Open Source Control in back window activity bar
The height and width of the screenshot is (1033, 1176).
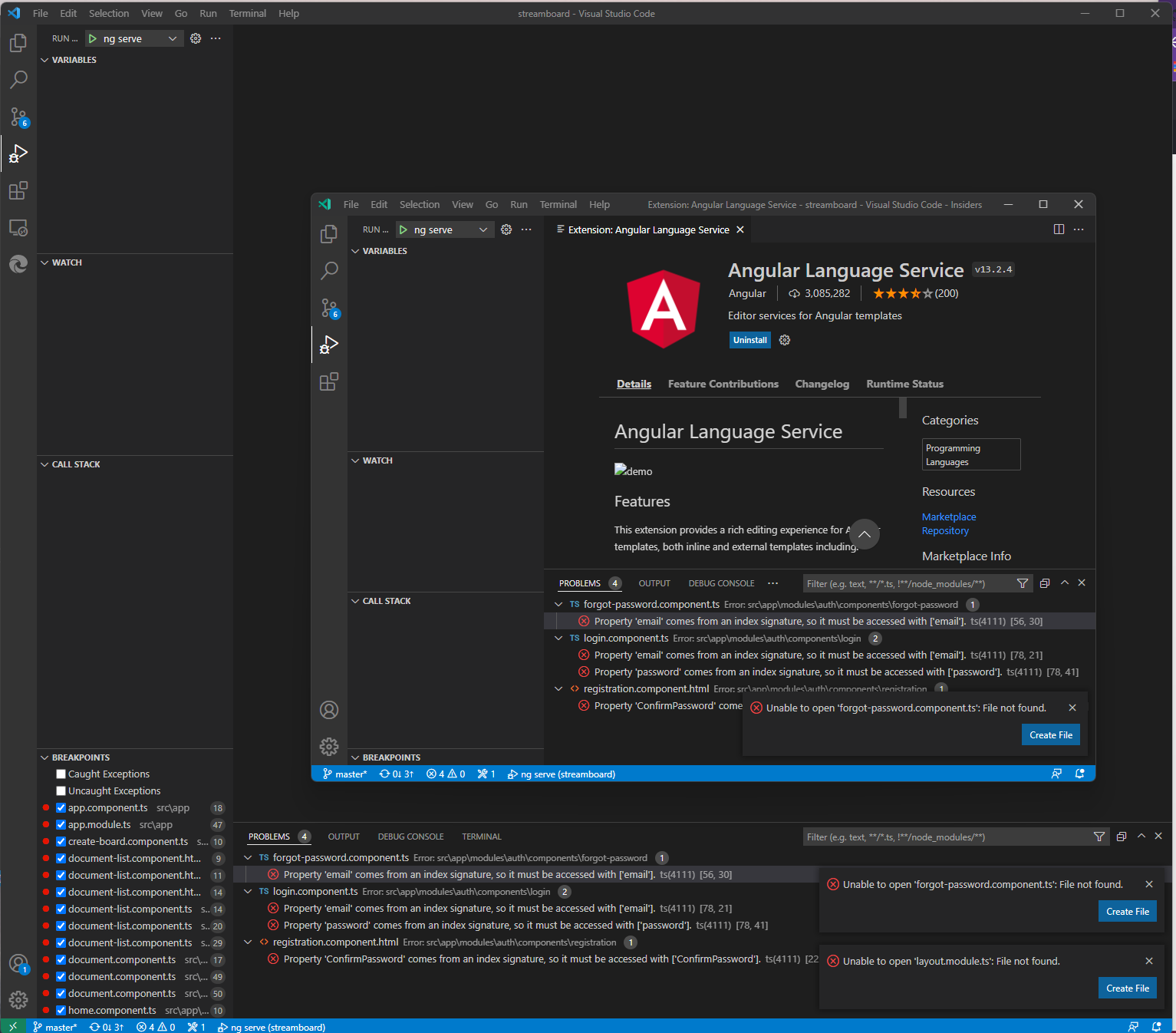pos(18,117)
